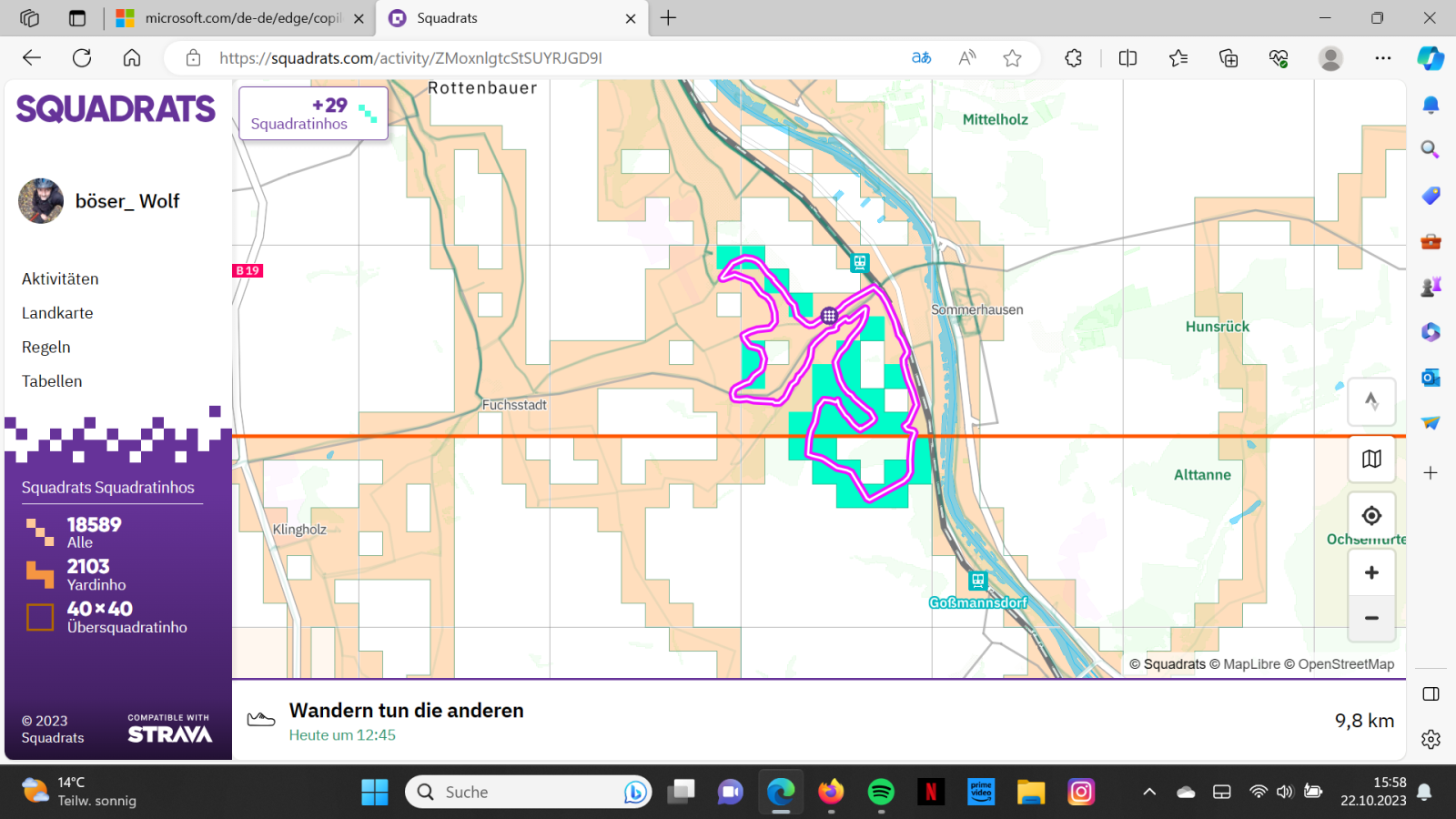The width and height of the screenshot is (1456, 819).
Task: Open the sidebar search tool
Action: 1431,149
